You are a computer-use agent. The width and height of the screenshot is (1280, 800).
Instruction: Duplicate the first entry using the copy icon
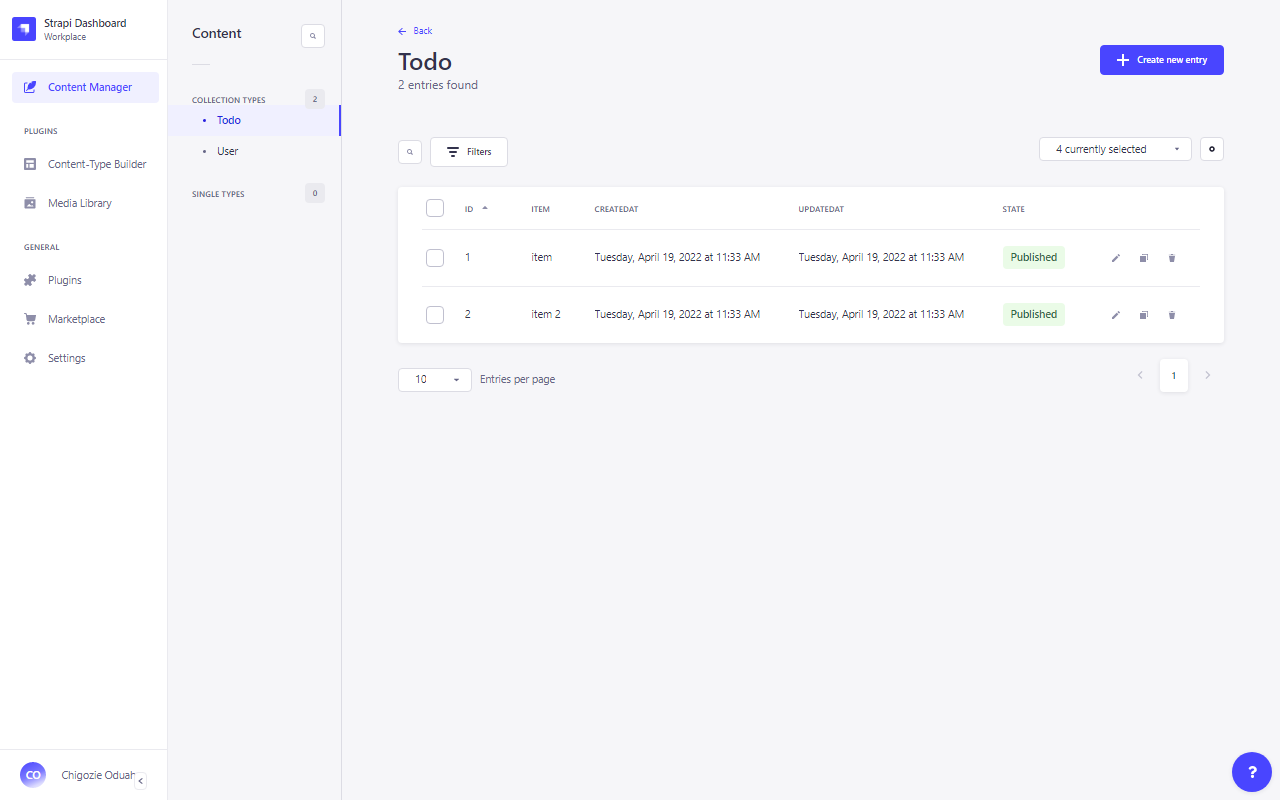click(x=1144, y=258)
